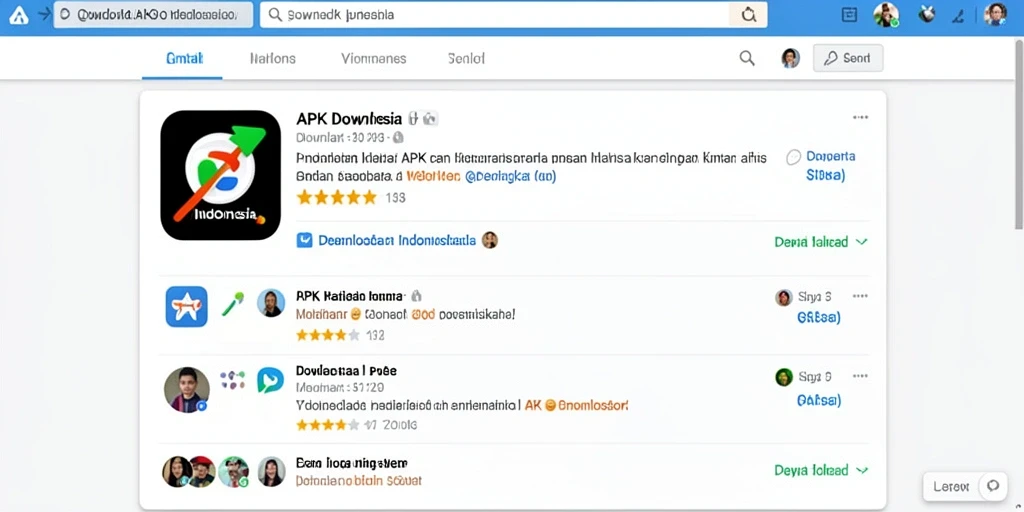Open the three-dot menu on the second row
The height and width of the screenshot is (512, 1024).
[860, 296]
